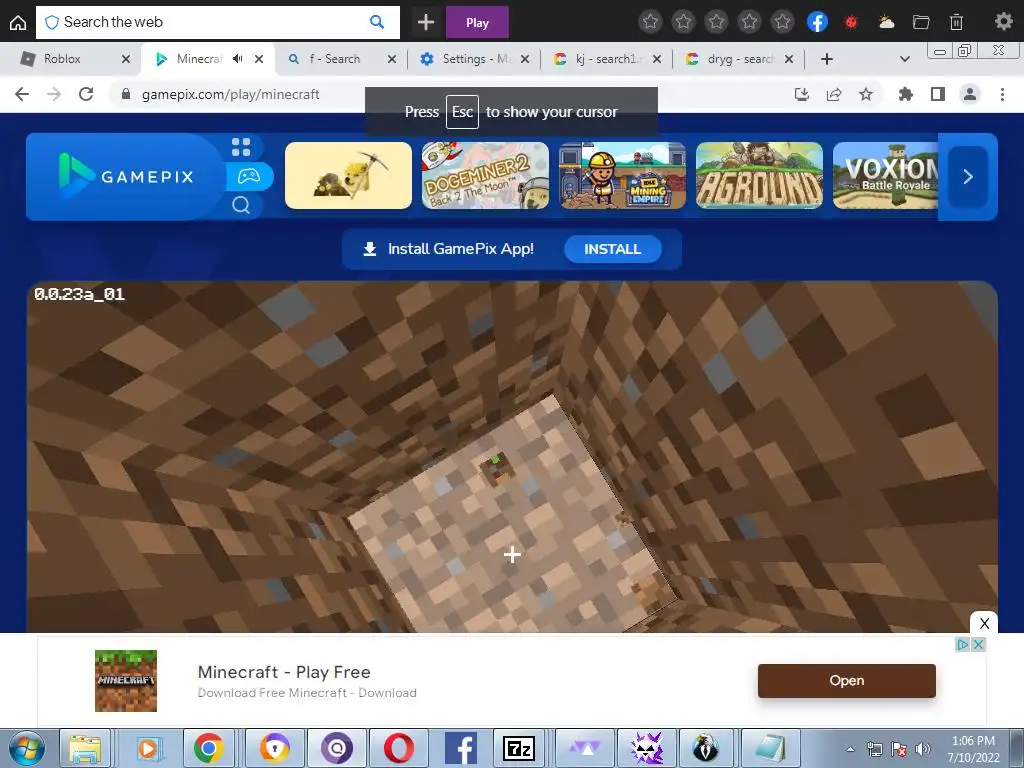The width and height of the screenshot is (1024, 768).
Task: Open the Voxiom Battle Royale thumbnail
Action: tap(886, 176)
